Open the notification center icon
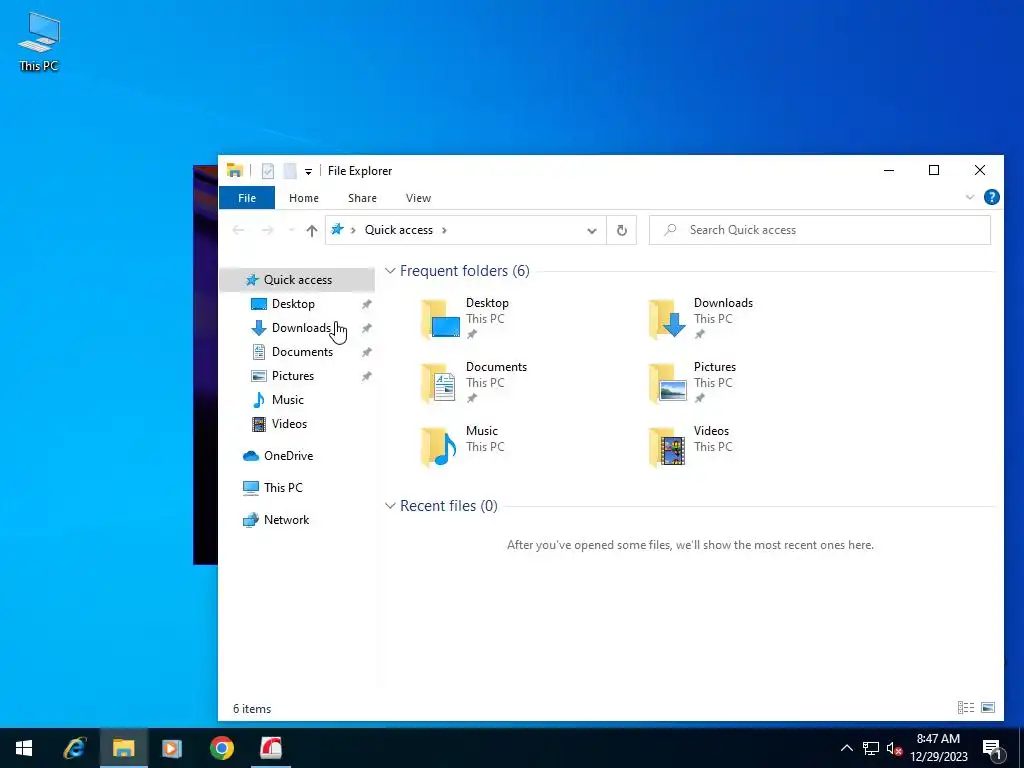 (x=992, y=750)
